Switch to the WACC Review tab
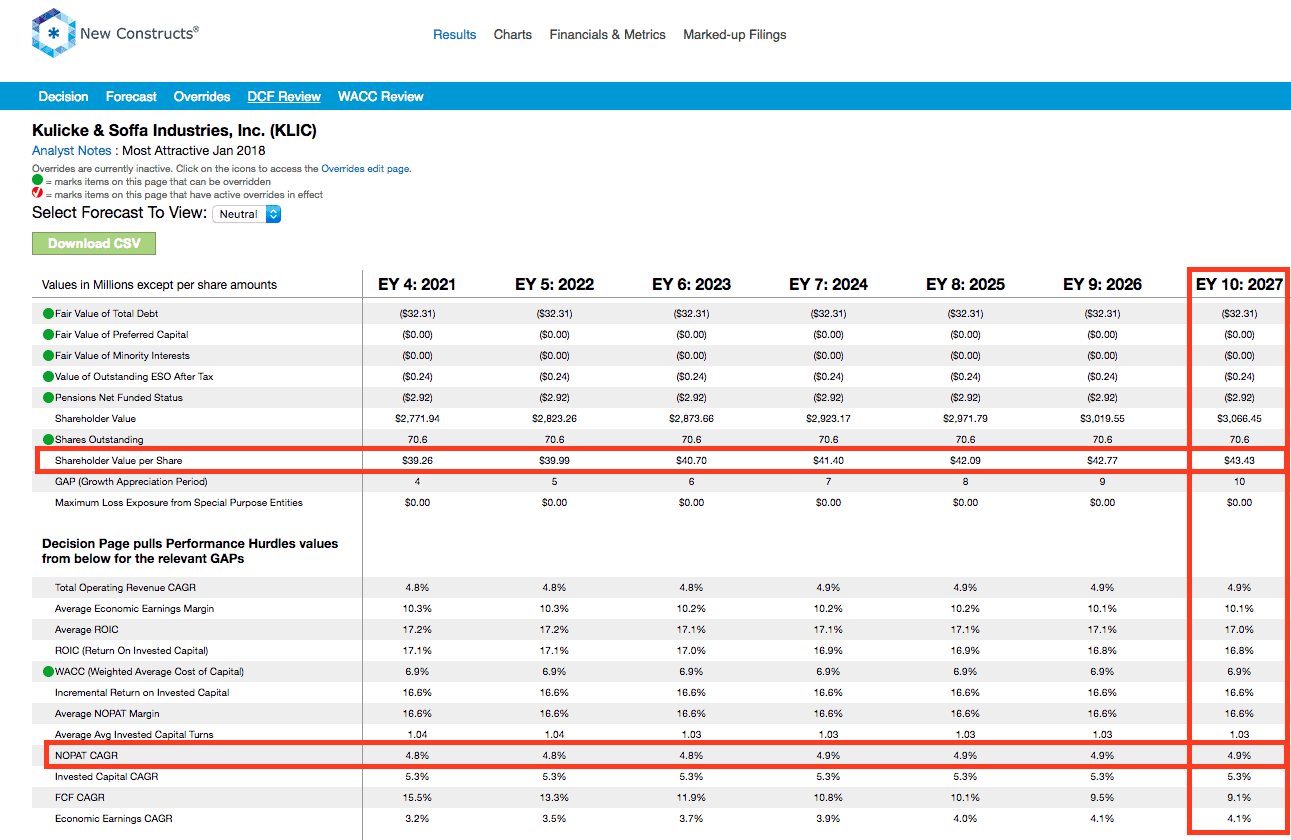Viewport: 1291px width, 840px height. [x=381, y=97]
